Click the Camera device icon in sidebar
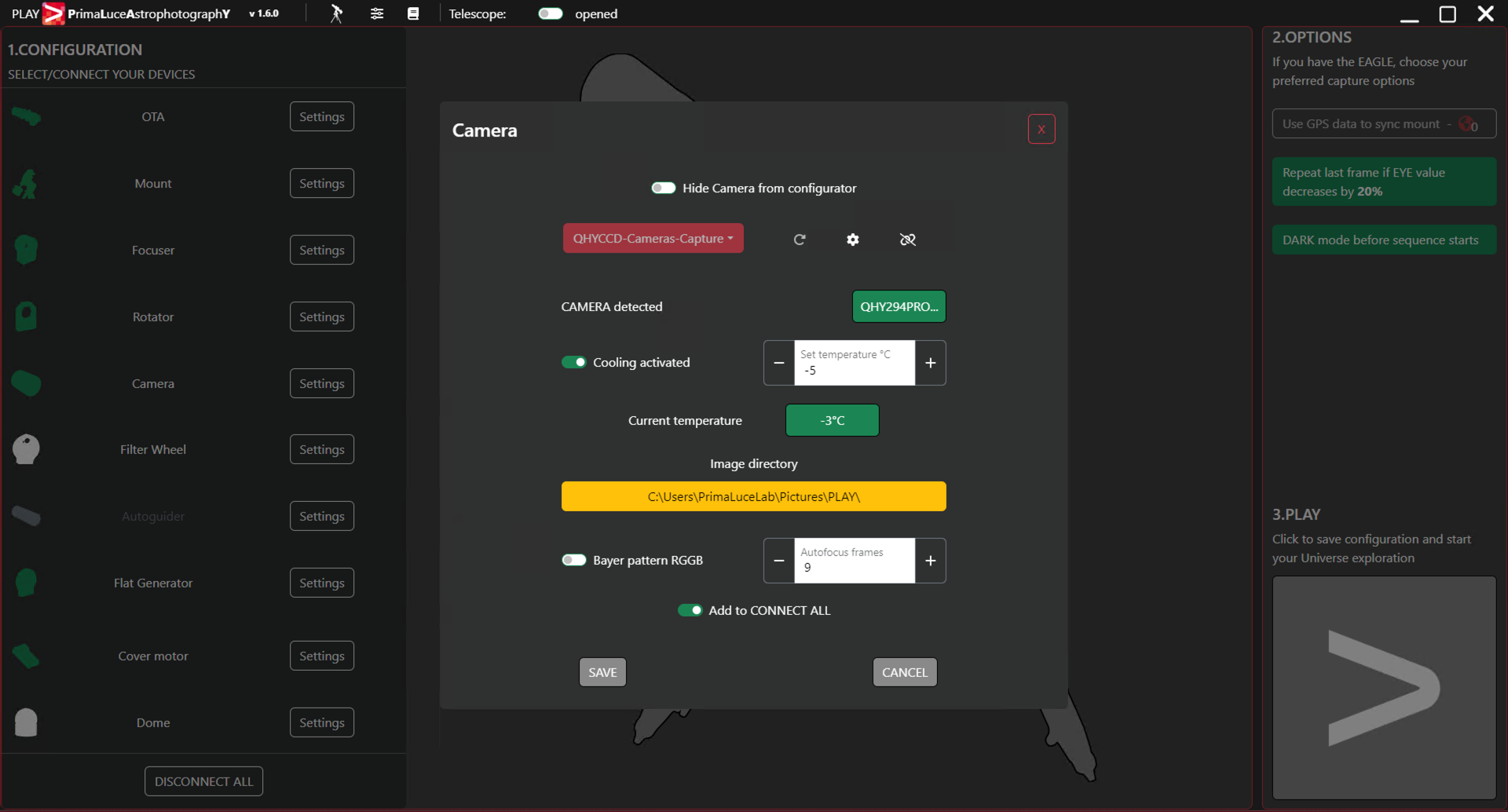1508x812 pixels. (26, 383)
